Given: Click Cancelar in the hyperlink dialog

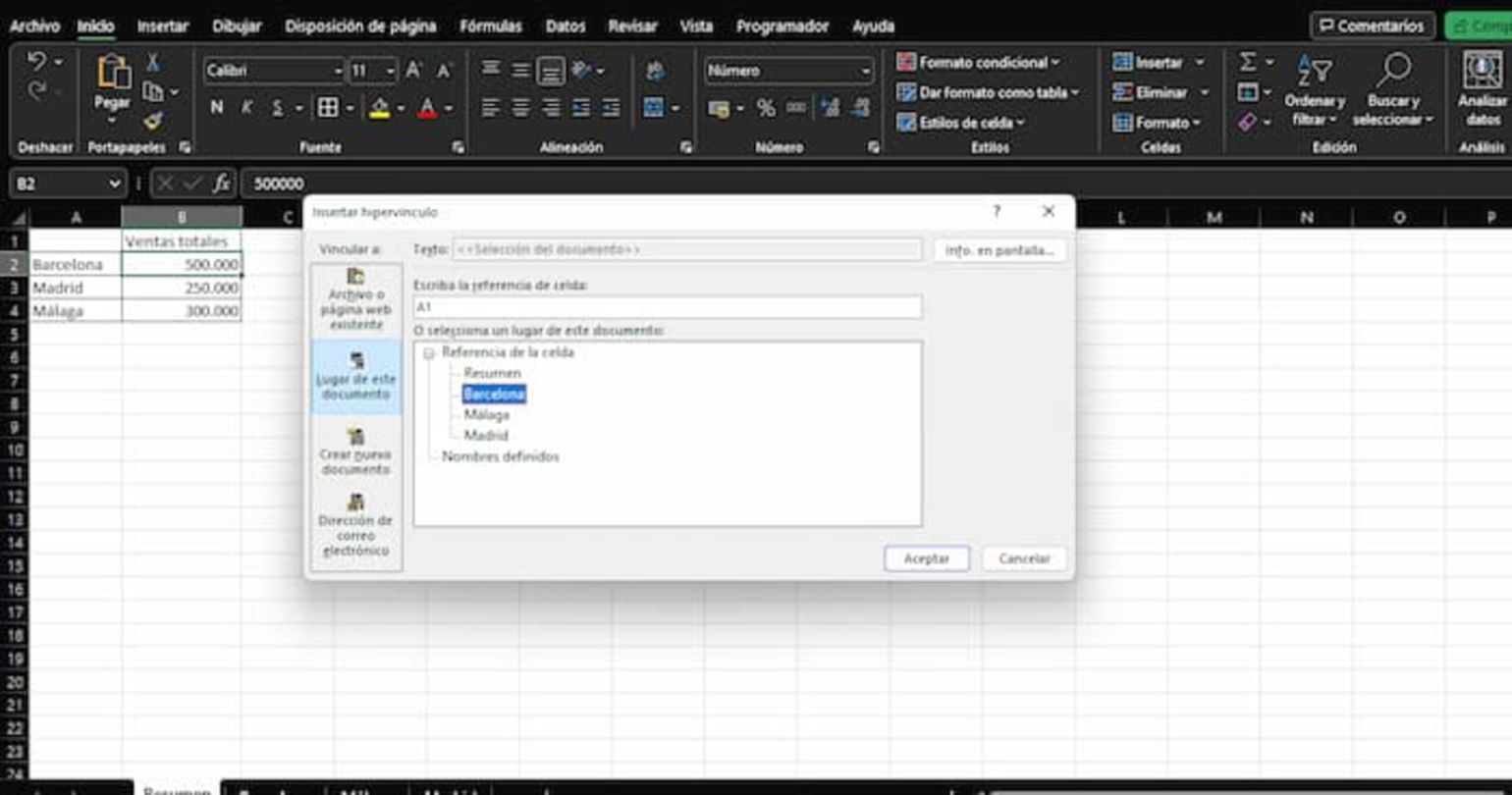Looking at the screenshot, I should [x=1024, y=558].
